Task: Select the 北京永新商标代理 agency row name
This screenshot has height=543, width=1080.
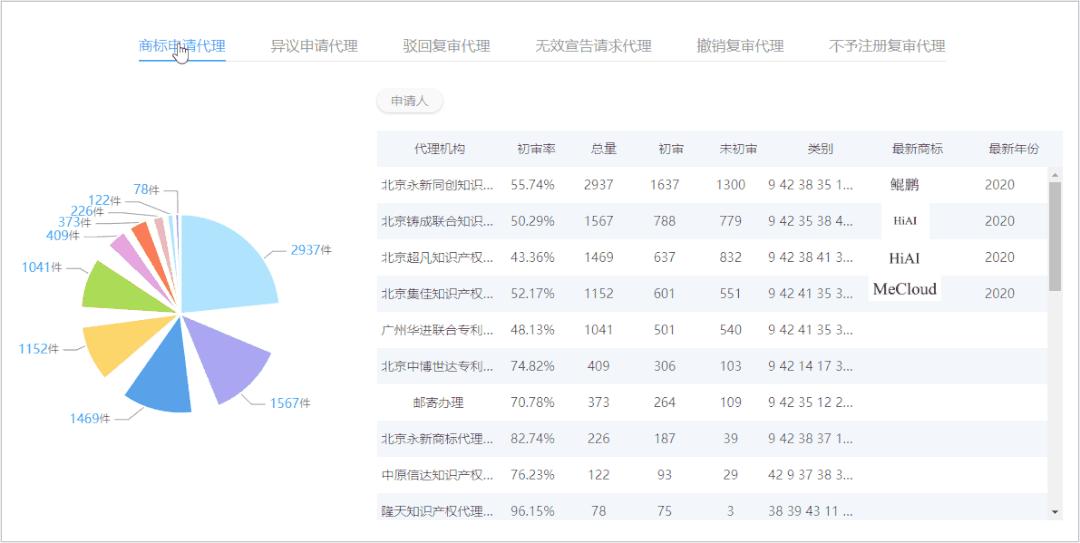Action: pos(437,438)
